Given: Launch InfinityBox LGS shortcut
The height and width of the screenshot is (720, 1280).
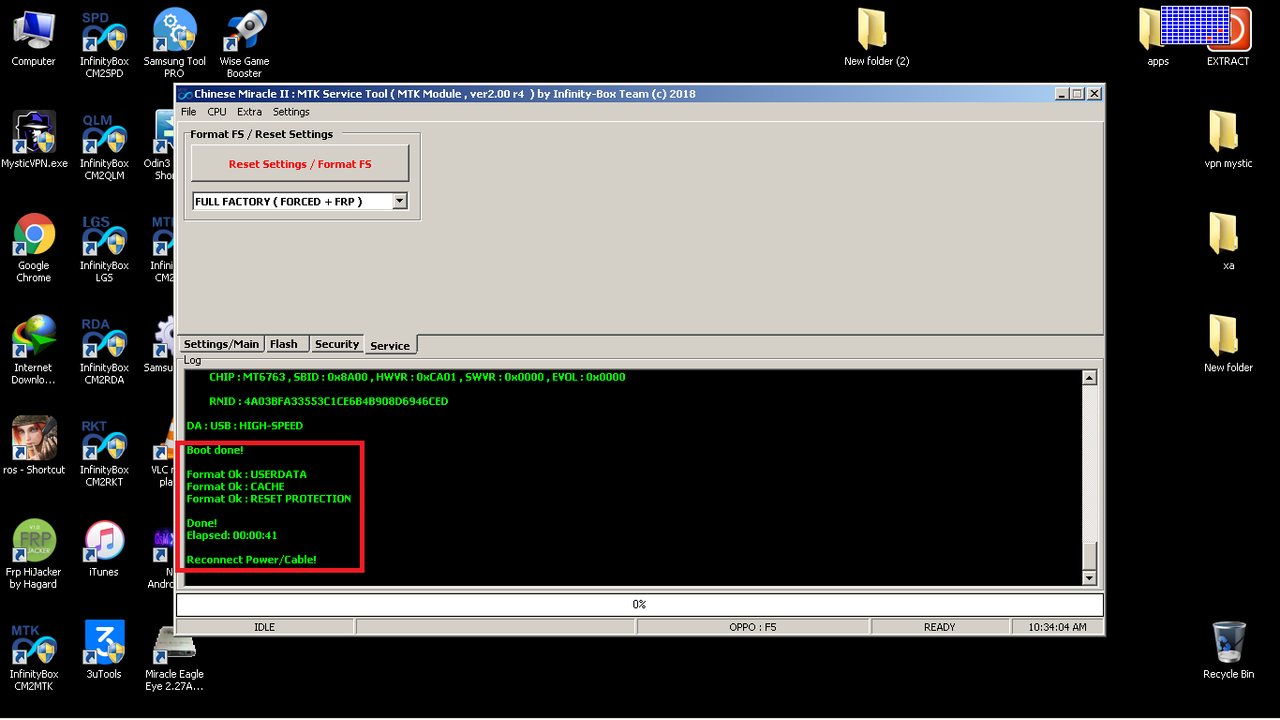Looking at the screenshot, I should point(104,249).
